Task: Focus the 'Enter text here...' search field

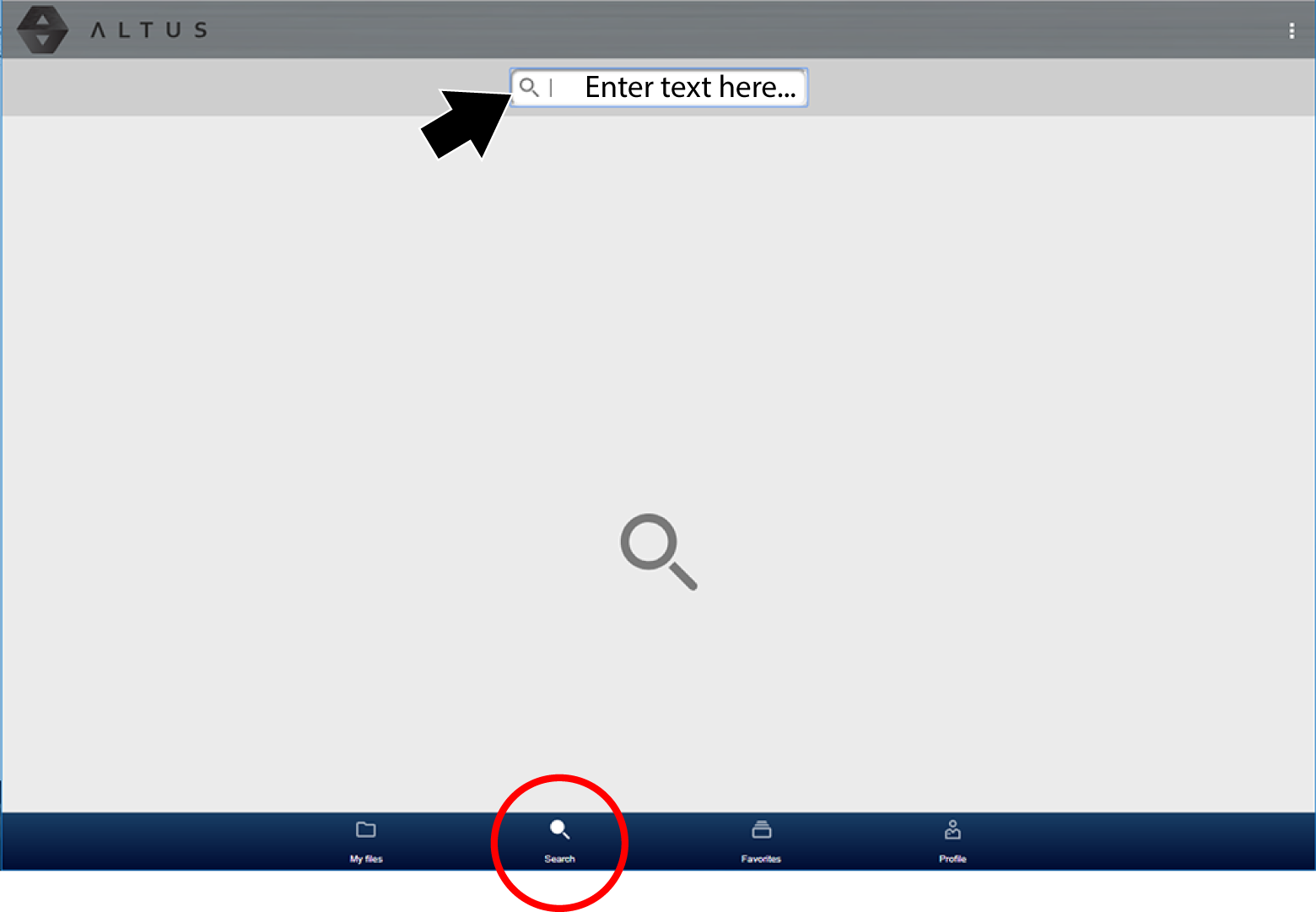Action: point(659,88)
